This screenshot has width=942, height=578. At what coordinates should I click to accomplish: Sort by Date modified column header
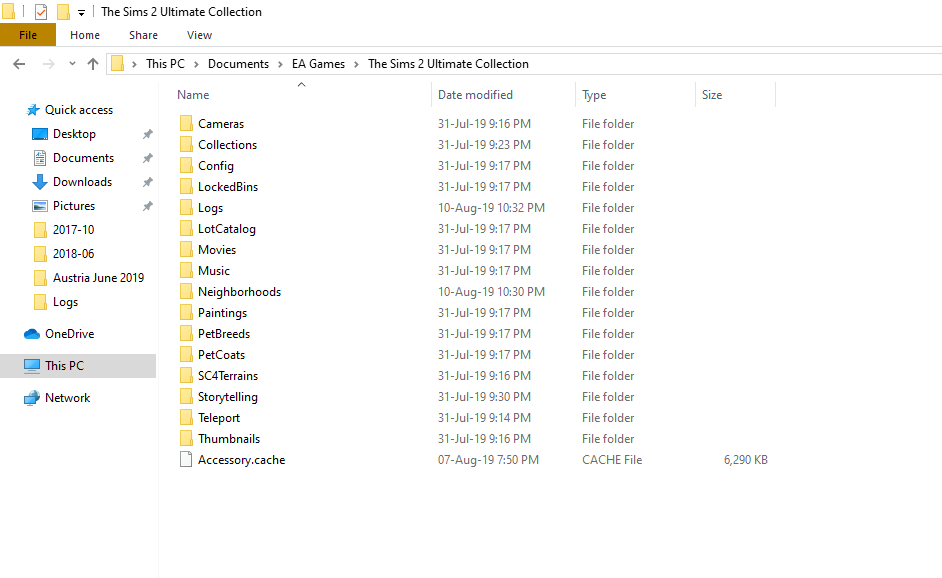point(475,95)
